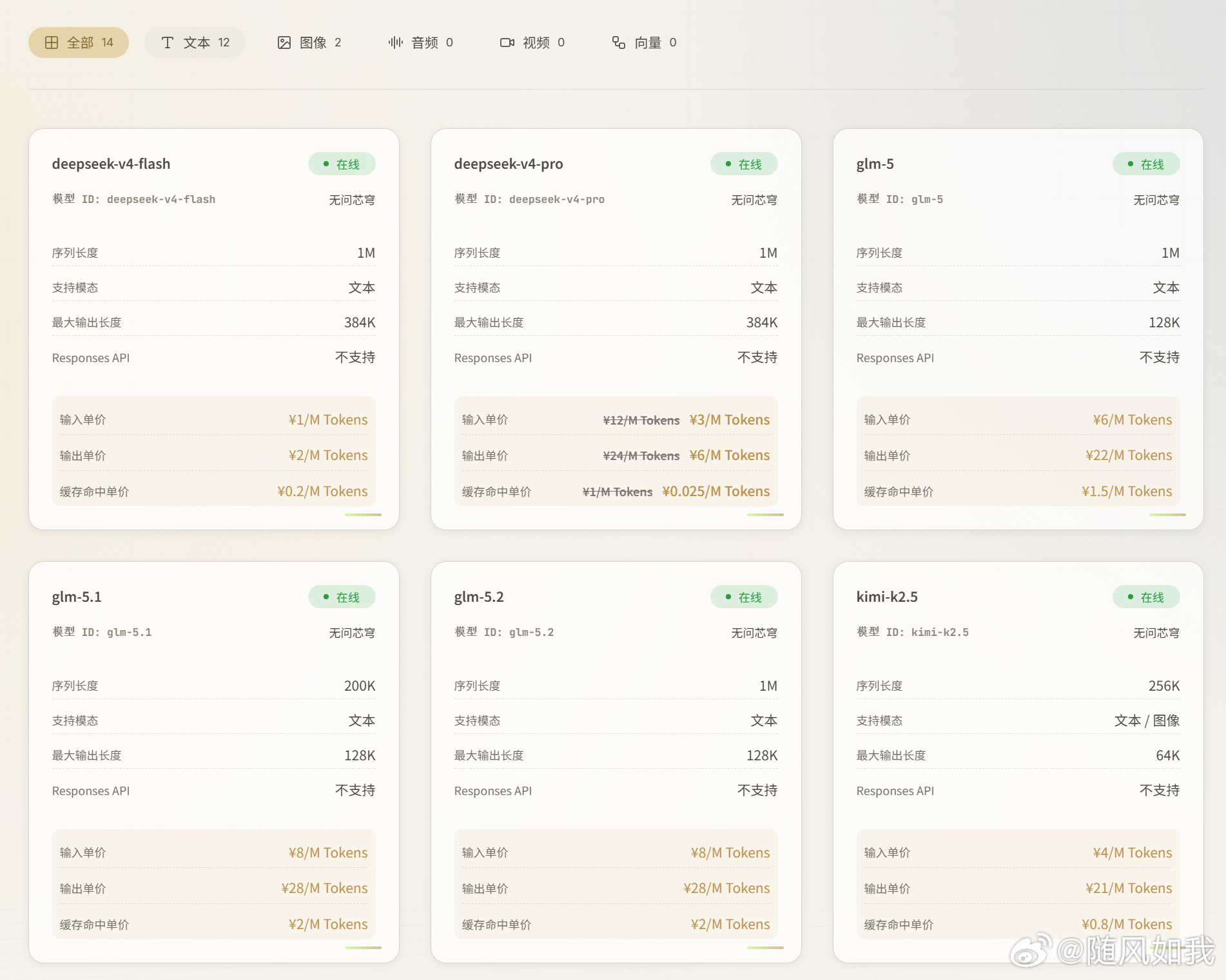Screen dimensions: 1226x980
Task: Click the ¥0.2/M Tokens cache price
Action: pos(322,492)
